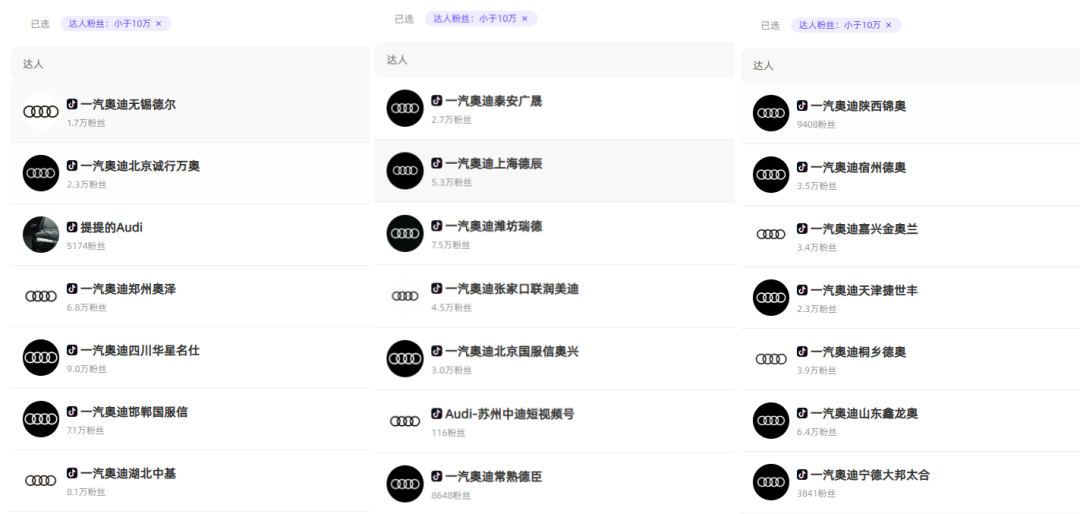Click the Douyin icon beside 一汽奥迪桐乡德奥
This screenshot has width=1080, height=514.
coord(802,352)
